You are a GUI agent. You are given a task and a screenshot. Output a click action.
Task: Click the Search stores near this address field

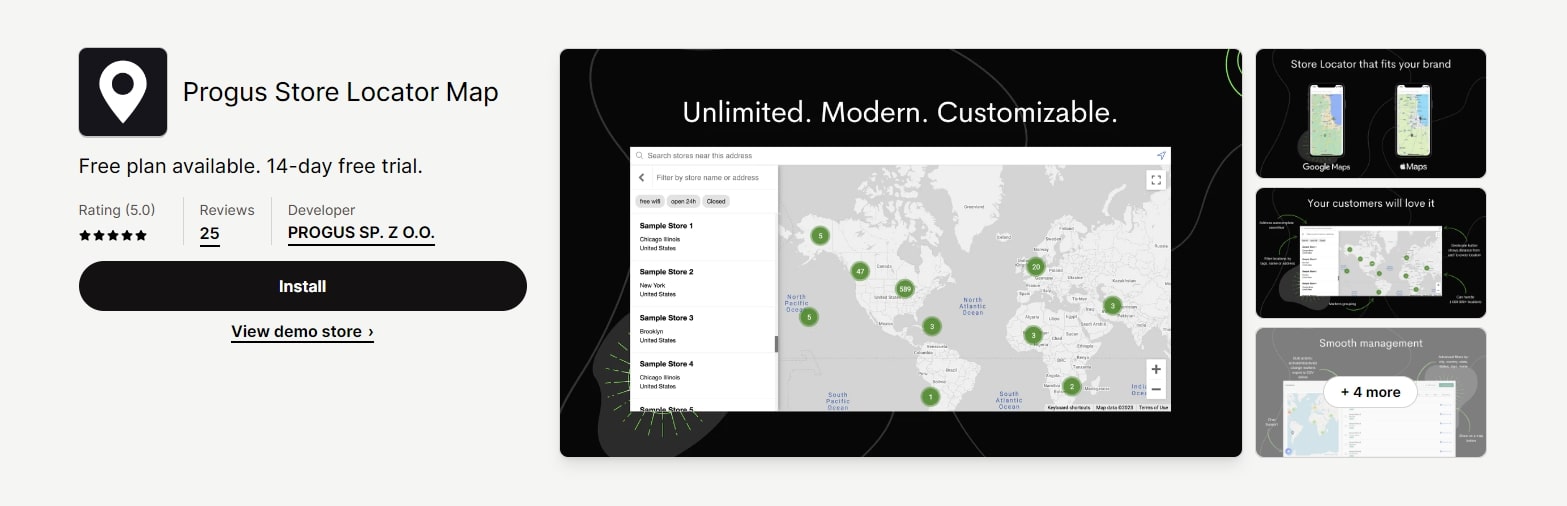(898, 156)
